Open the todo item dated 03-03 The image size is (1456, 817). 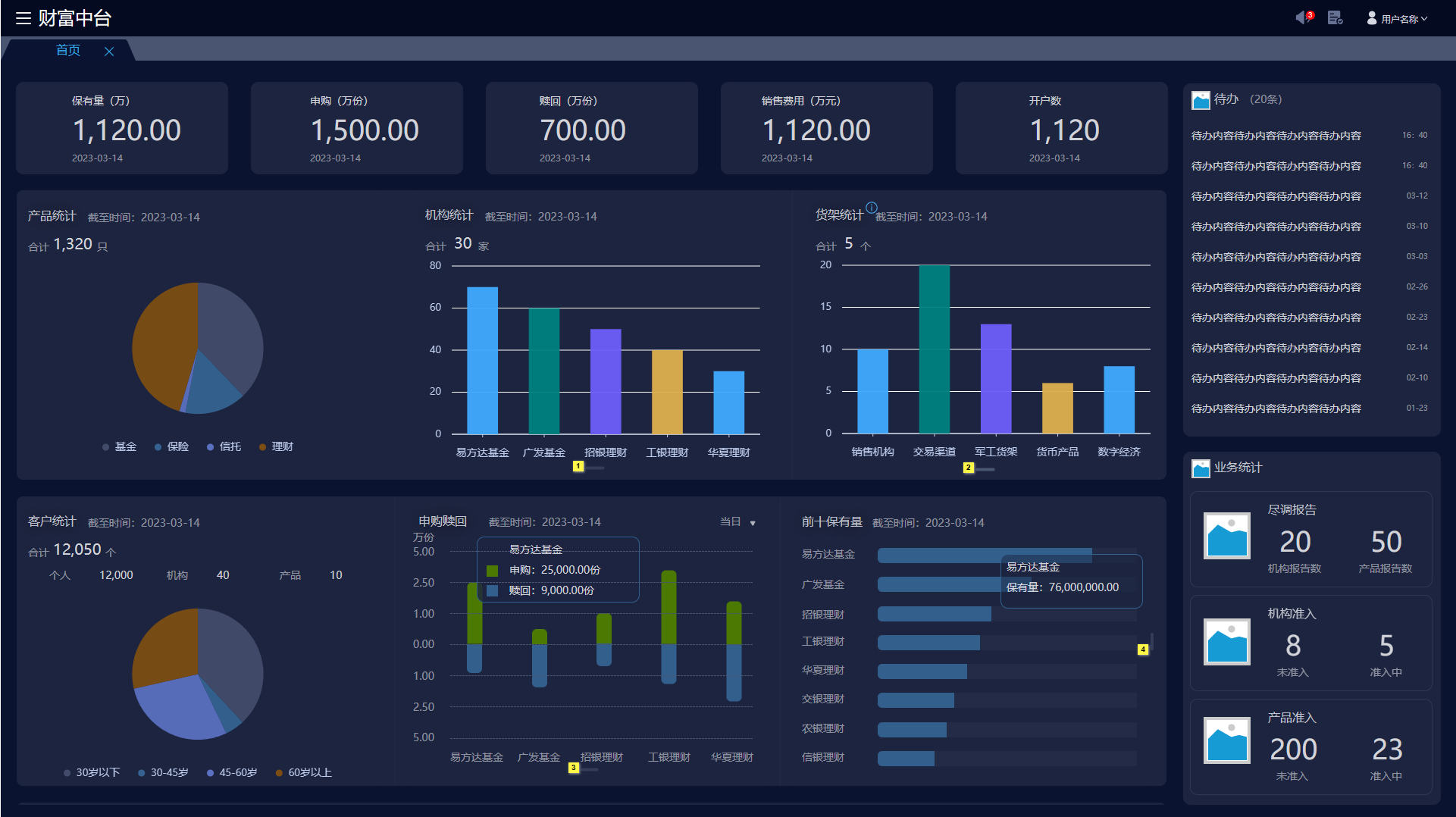pyautogui.click(x=1310, y=257)
